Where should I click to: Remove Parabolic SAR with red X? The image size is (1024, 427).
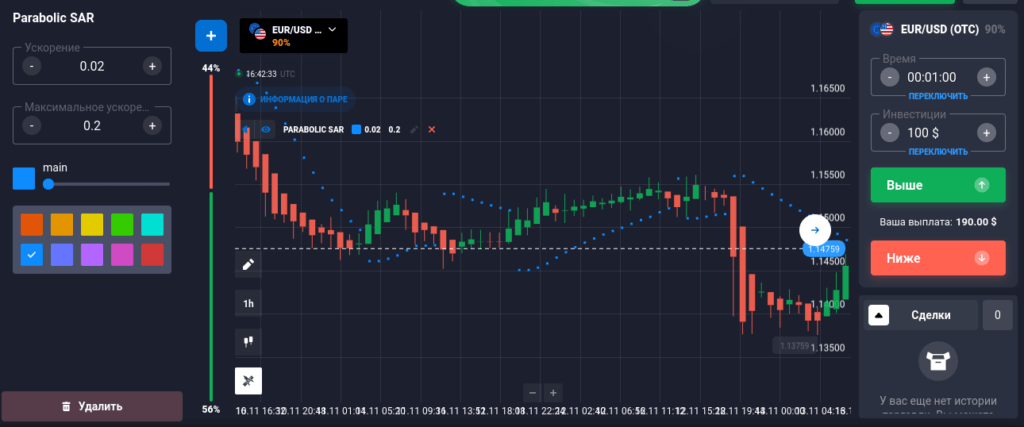[x=432, y=130]
